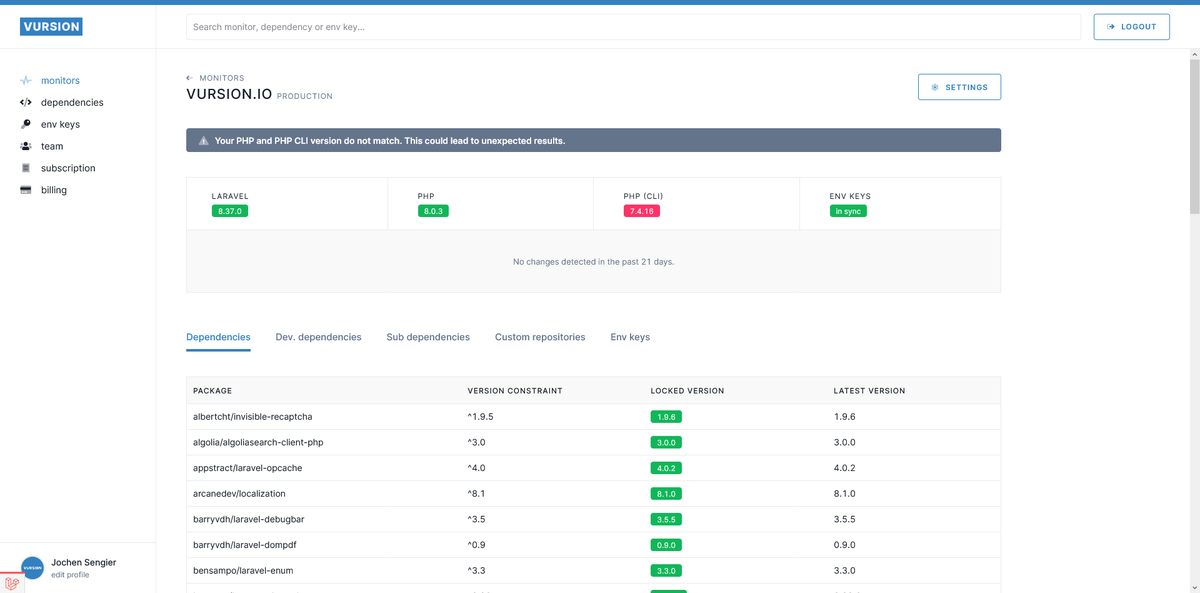The width and height of the screenshot is (1200, 593).
Task: Open dependencies in the sidebar
Action: (x=72, y=102)
